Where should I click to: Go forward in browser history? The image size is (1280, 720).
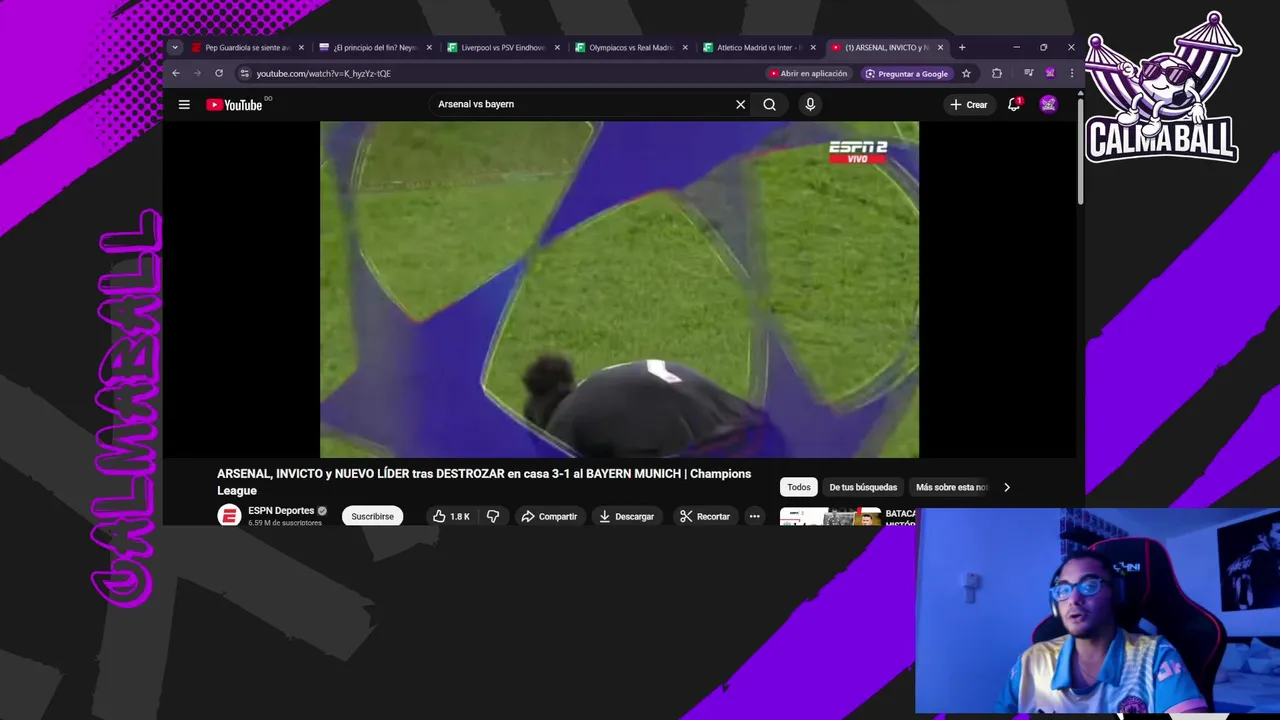197,73
